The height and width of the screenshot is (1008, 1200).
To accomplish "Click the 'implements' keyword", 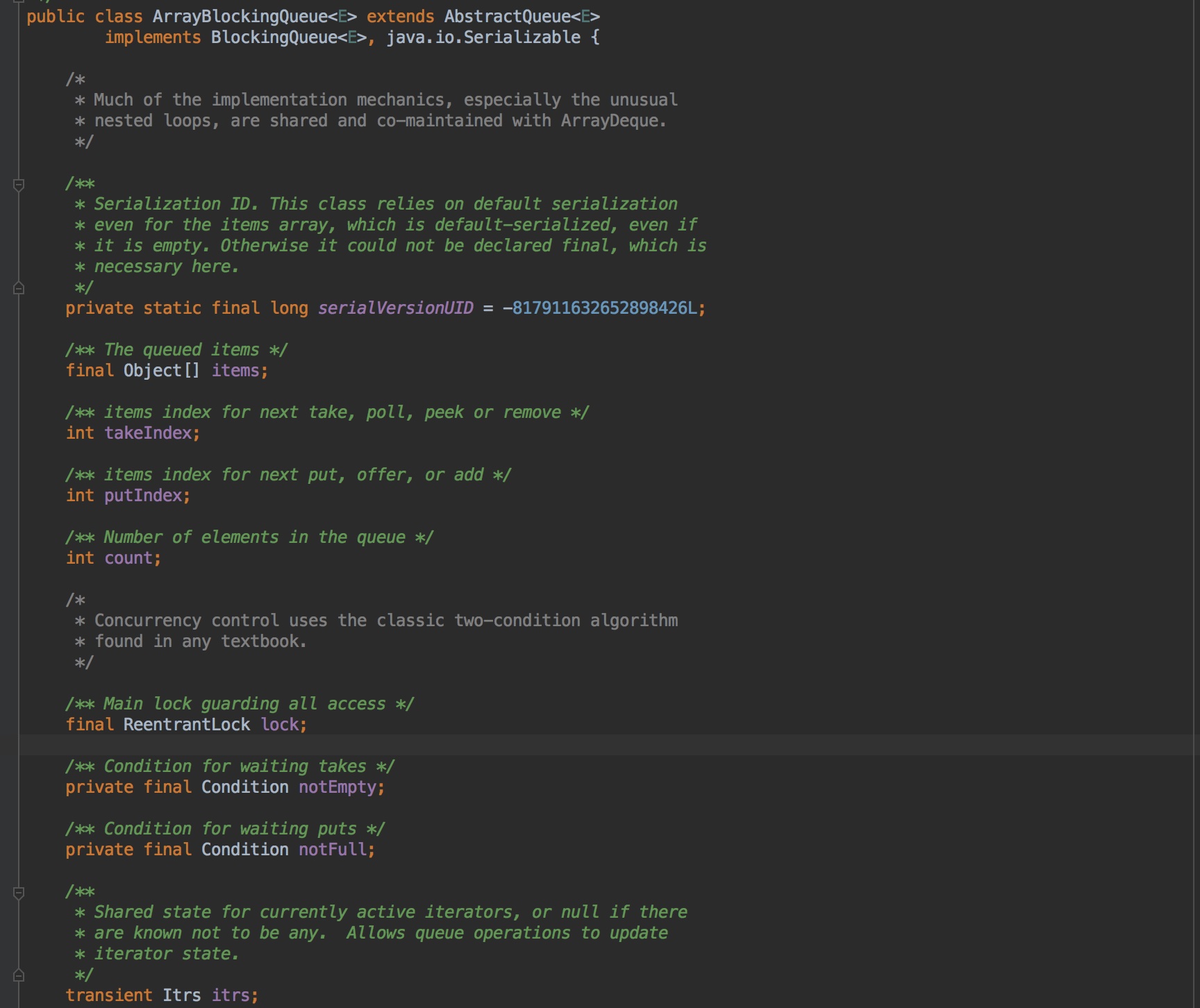I will pyautogui.click(x=153, y=37).
